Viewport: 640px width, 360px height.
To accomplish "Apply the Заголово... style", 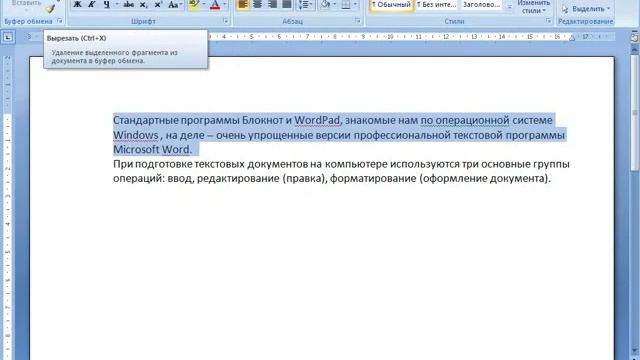I will (482, 5).
